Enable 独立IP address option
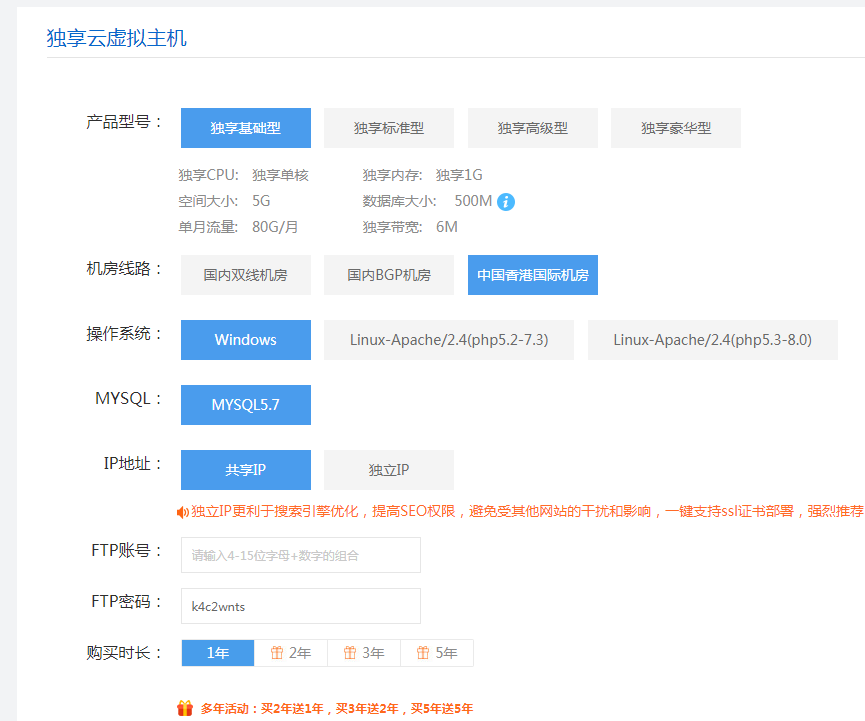Image resolution: width=865 pixels, height=721 pixels. [389, 470]
